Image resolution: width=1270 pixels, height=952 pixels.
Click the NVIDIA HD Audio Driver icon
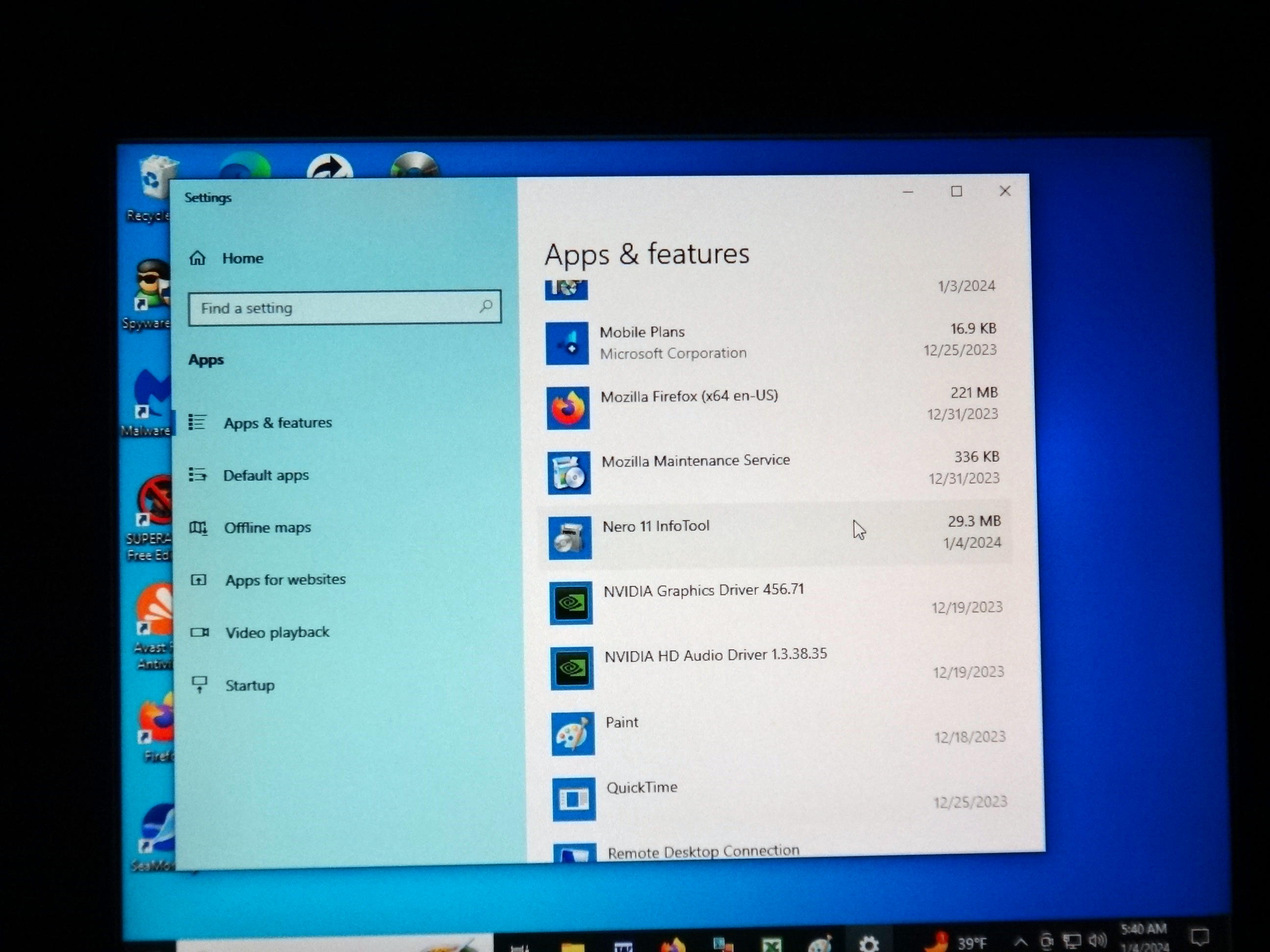(572, 668)
